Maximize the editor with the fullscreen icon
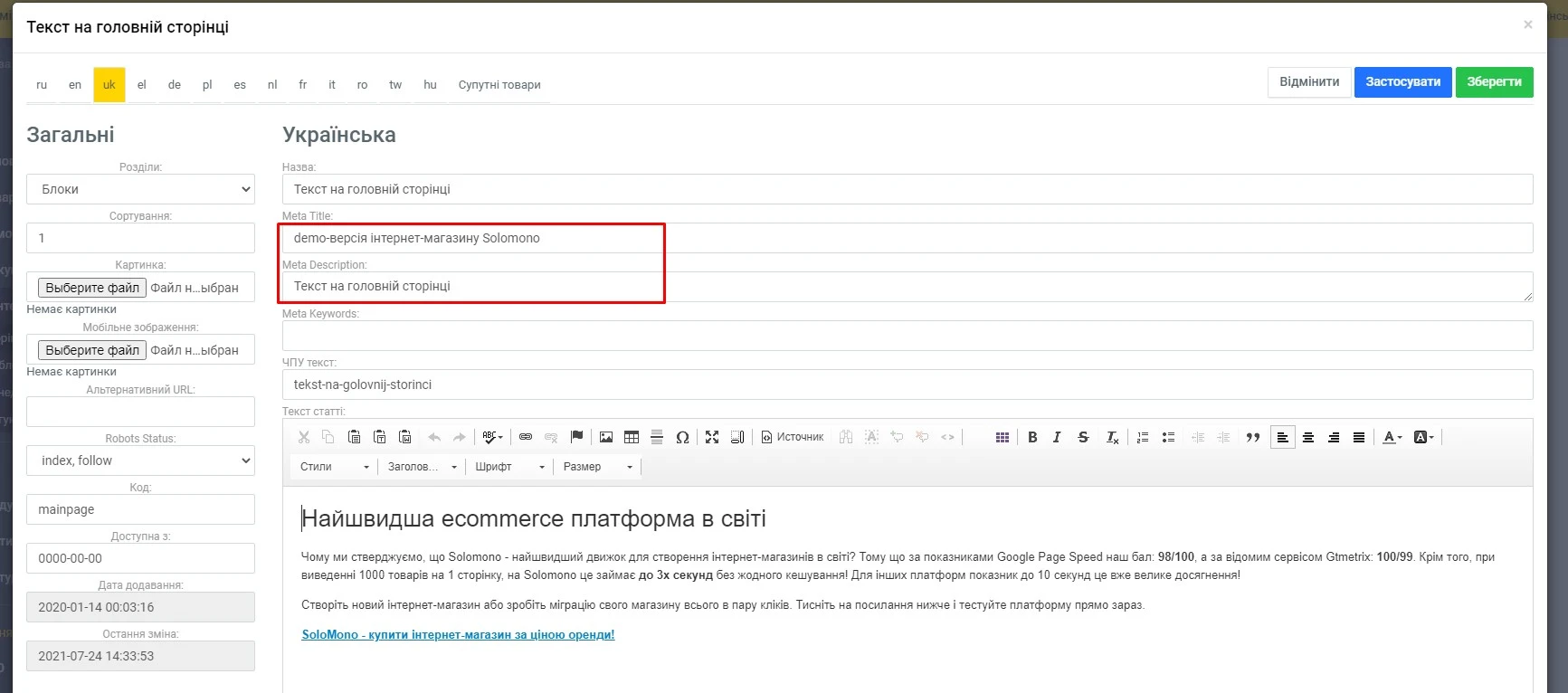1568x693 pixels. coord(712,437)
